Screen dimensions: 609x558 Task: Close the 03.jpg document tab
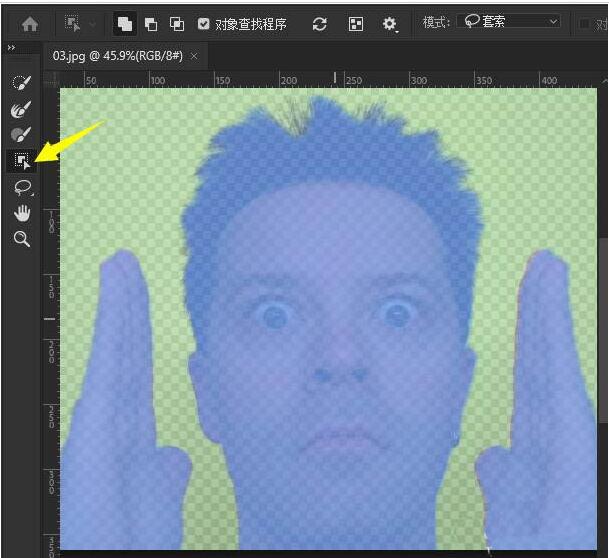pos(194,55)
